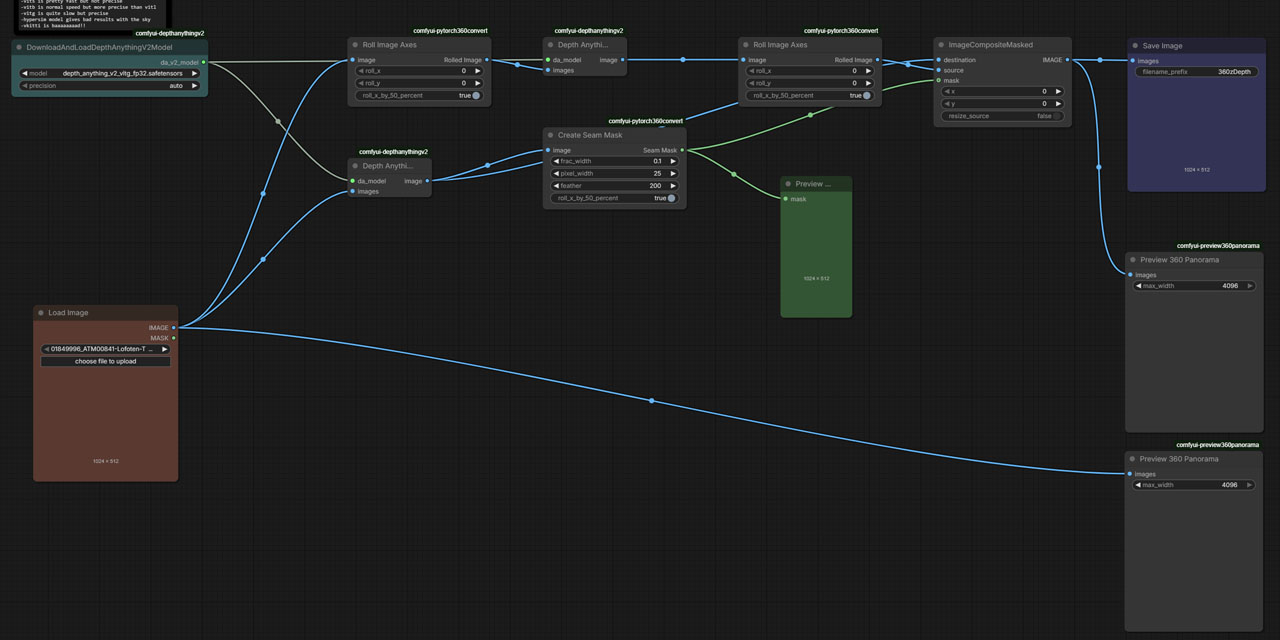Open the Load Image file selection dropdown
The height and width of the screenshot is (640, 1280).
click(x=105, y=349)
